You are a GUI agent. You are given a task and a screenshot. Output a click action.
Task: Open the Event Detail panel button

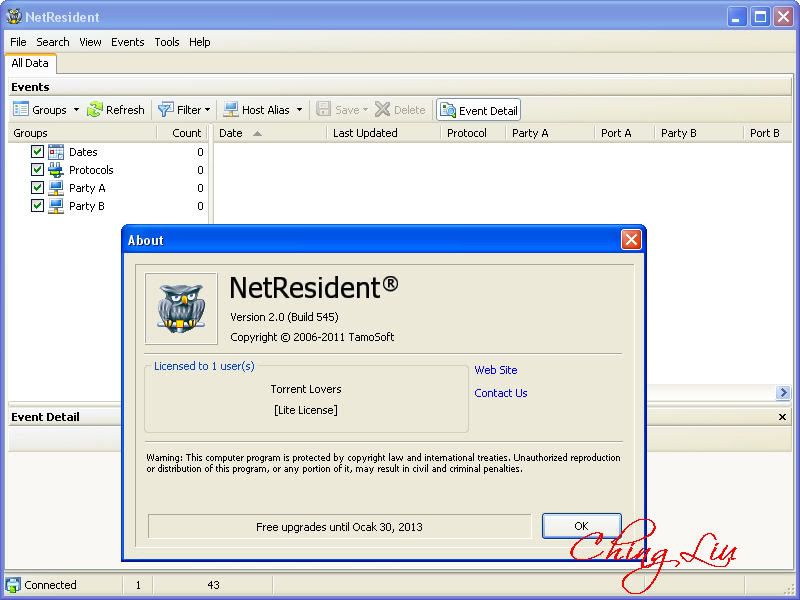pos(478,110)
